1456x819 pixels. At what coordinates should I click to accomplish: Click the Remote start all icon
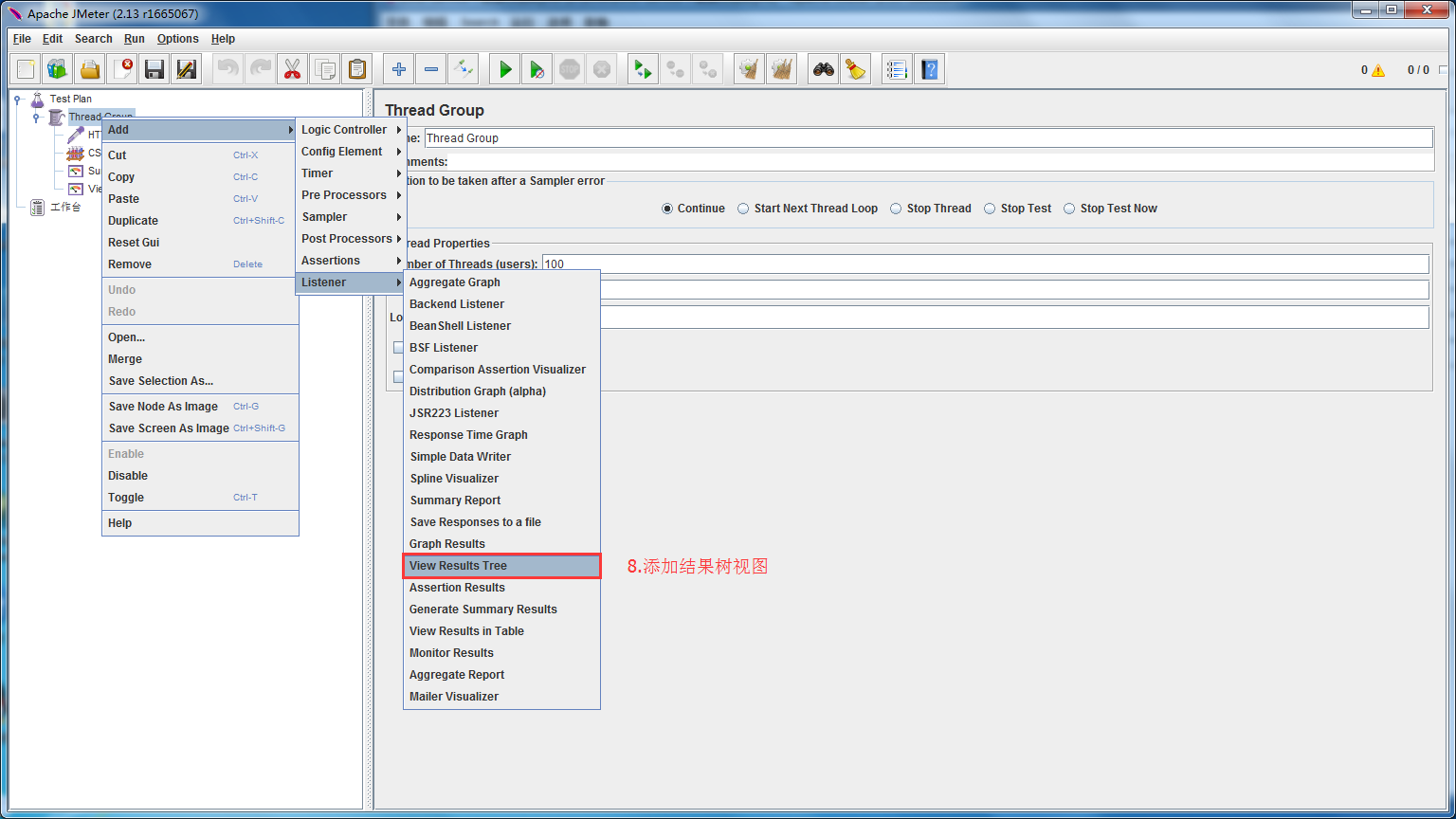tap(644, 69)
